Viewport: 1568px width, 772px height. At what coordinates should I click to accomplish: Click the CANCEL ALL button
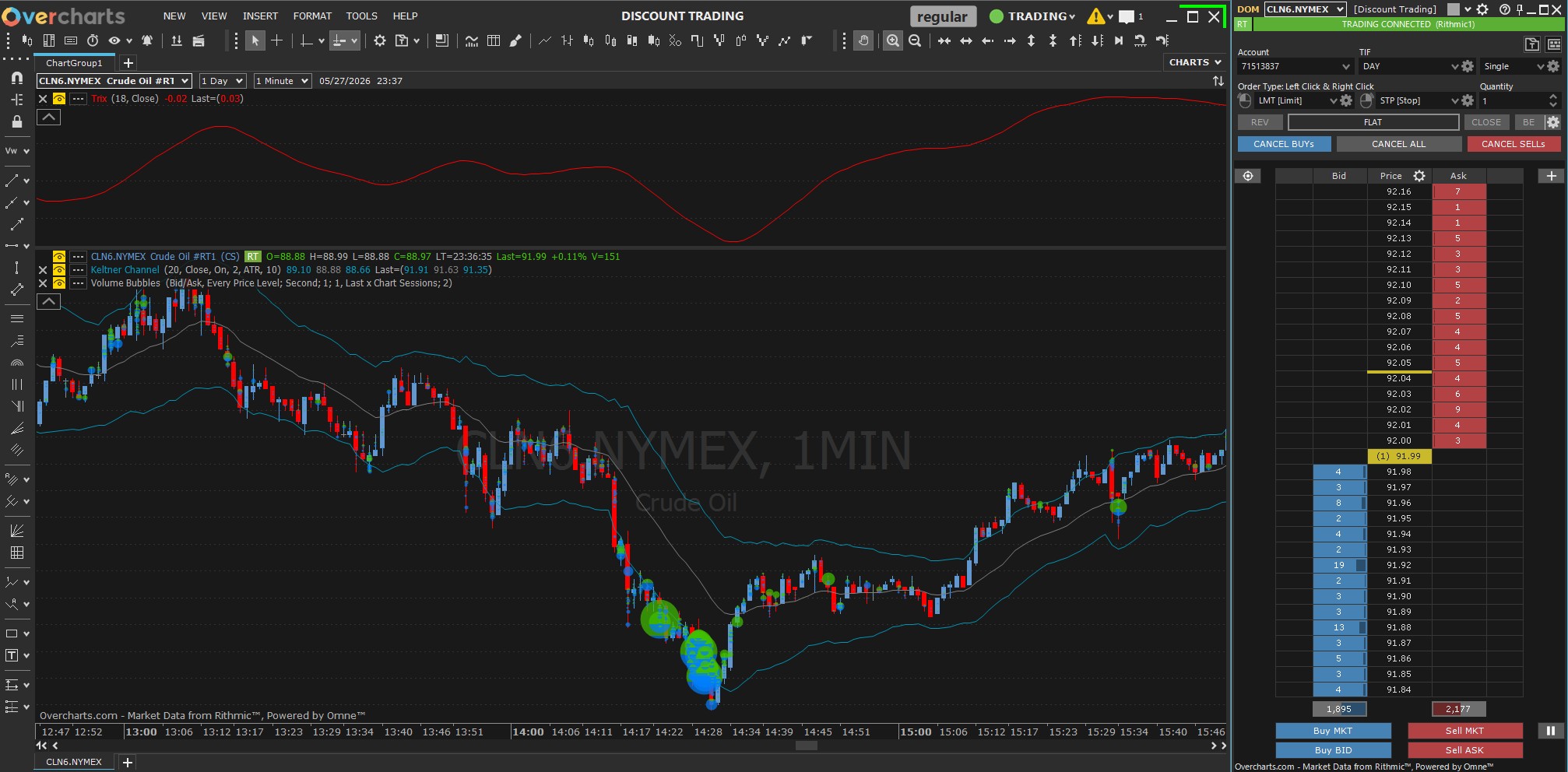(x=1398, y=144)
